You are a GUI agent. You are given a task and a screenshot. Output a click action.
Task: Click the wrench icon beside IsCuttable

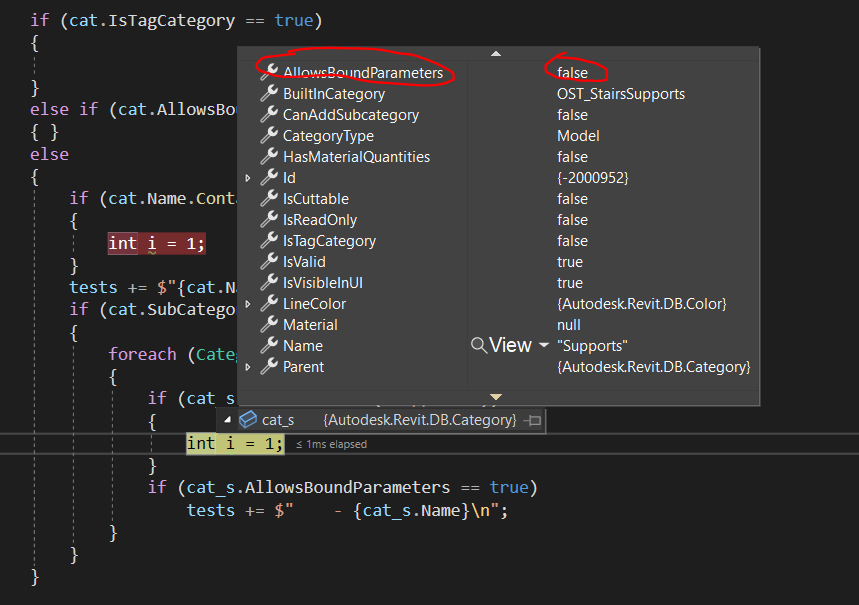268,198
